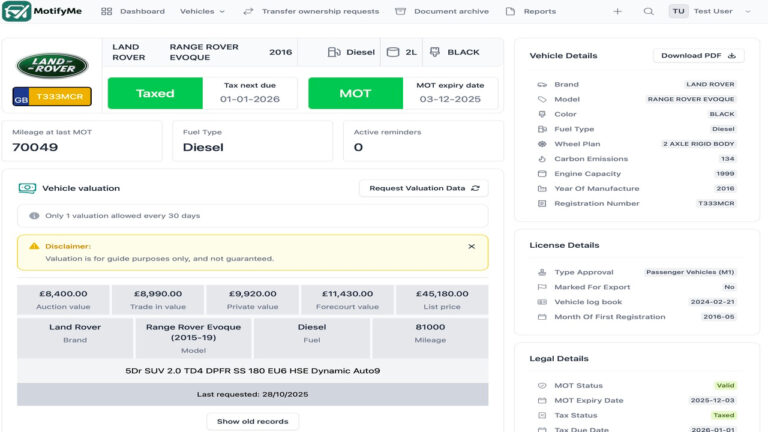Click Request Valuation Data button
The width and height of the screenshot is (768, 432).
[424, 188]
